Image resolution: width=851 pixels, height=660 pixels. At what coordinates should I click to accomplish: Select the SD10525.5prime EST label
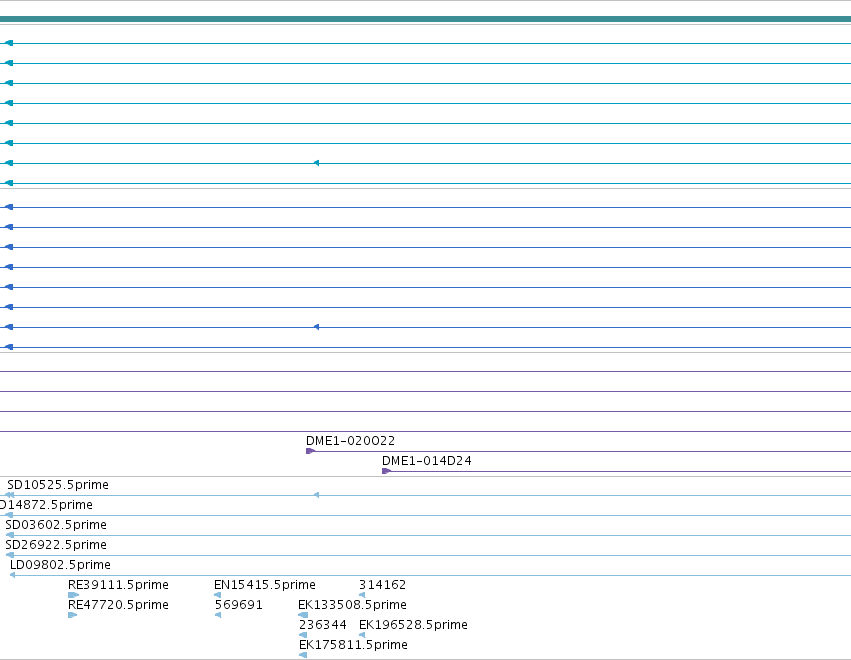click(x=58, y=485)
